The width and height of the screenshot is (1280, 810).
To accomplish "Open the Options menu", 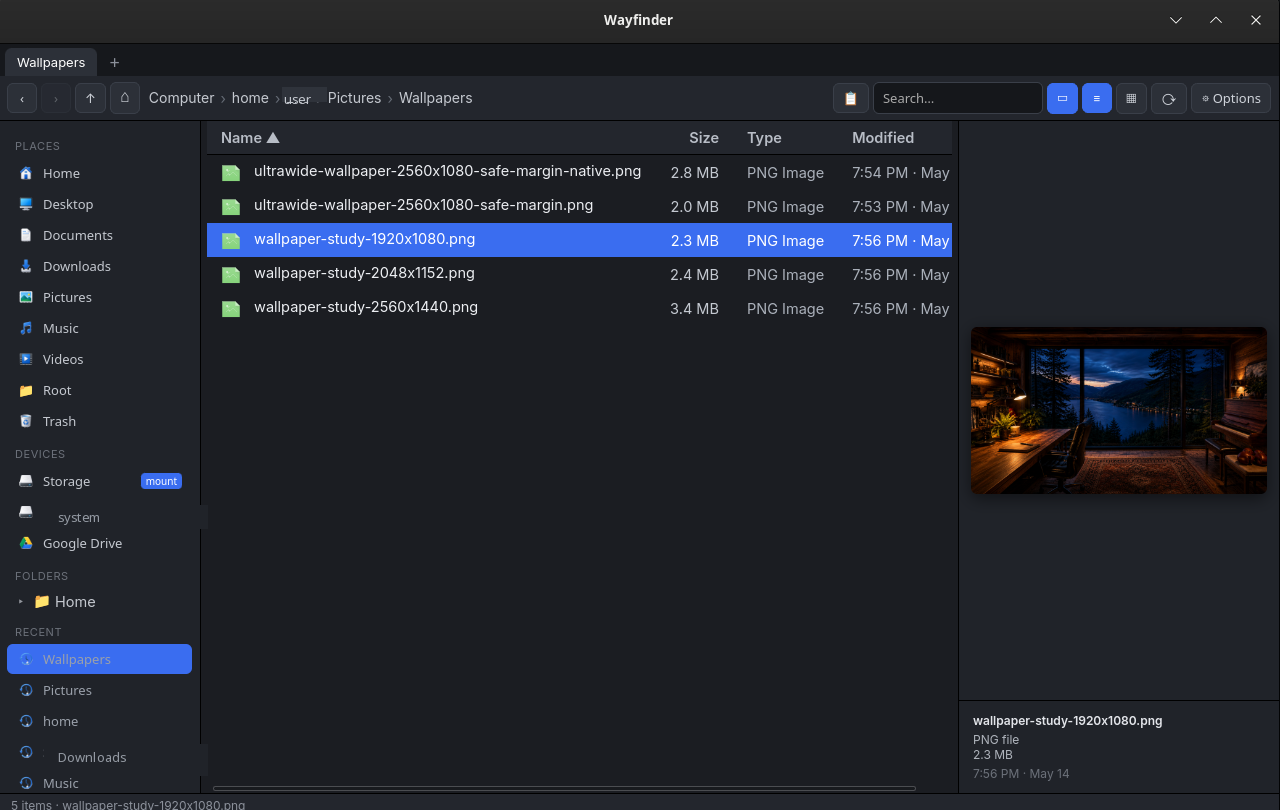I will 1231,98.
